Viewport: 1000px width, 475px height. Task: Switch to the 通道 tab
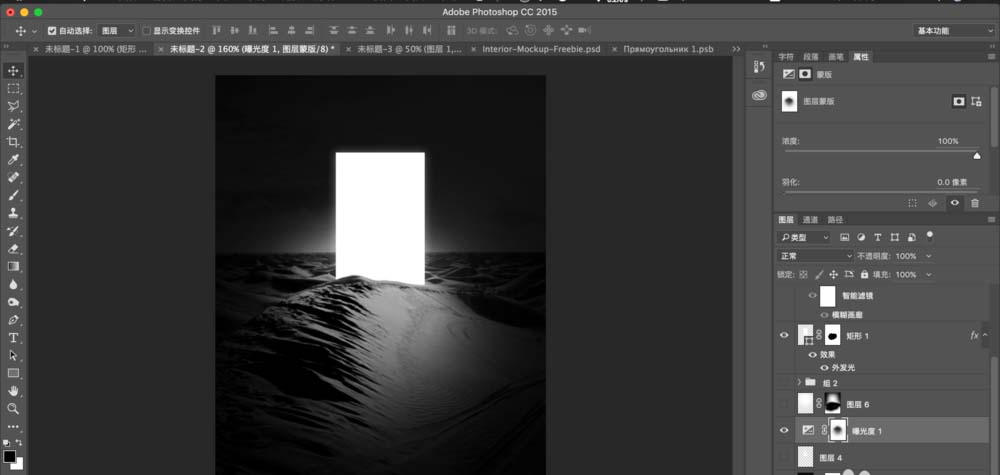810,219
